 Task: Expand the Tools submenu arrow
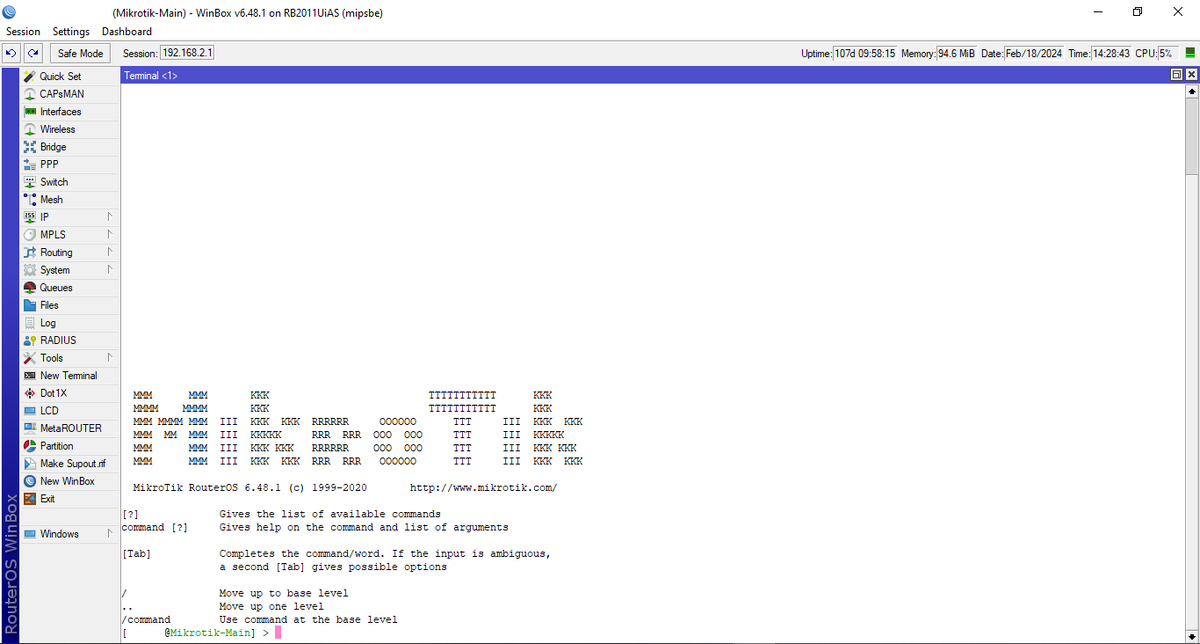coord(109,358)
